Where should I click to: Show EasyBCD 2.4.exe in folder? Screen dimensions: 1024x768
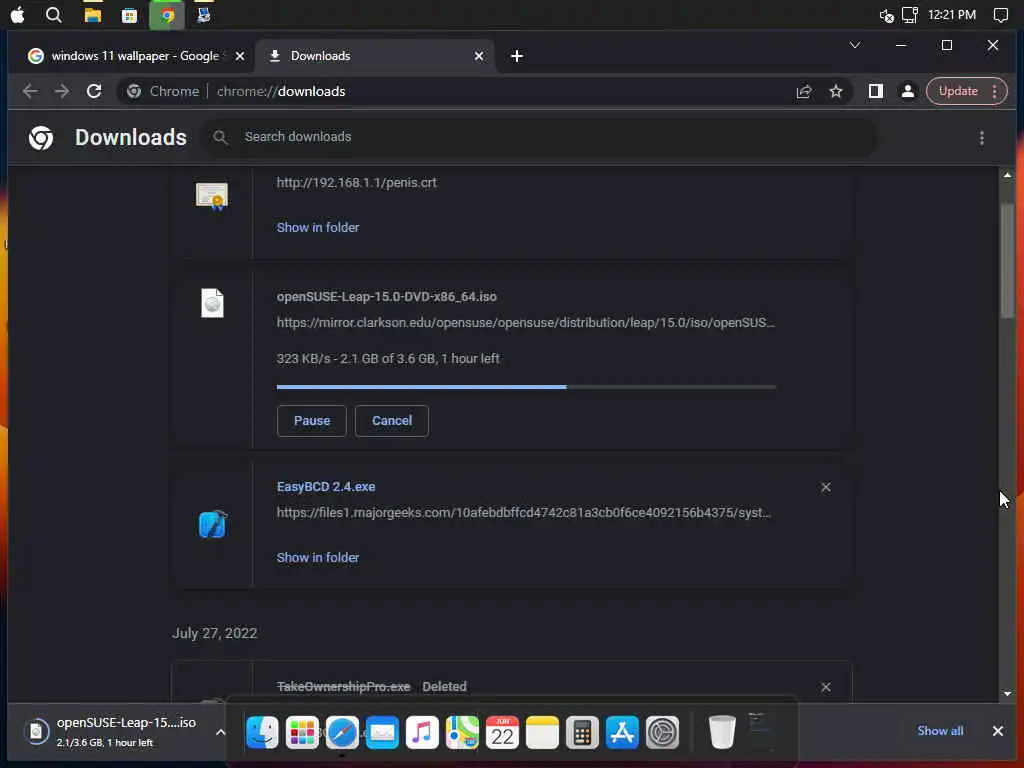(x=318, y=558)
